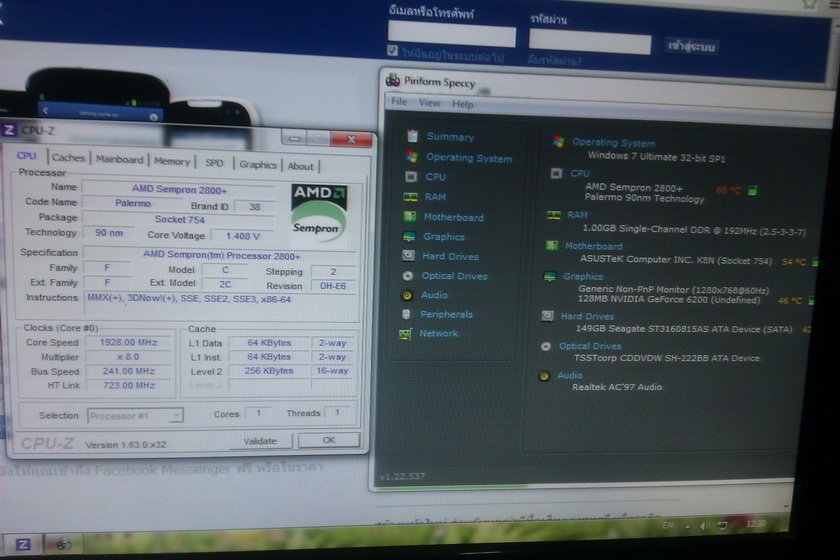Click the RAM stick icon in Speccy sidebar
840x560 pixels.
coord(410,197)
